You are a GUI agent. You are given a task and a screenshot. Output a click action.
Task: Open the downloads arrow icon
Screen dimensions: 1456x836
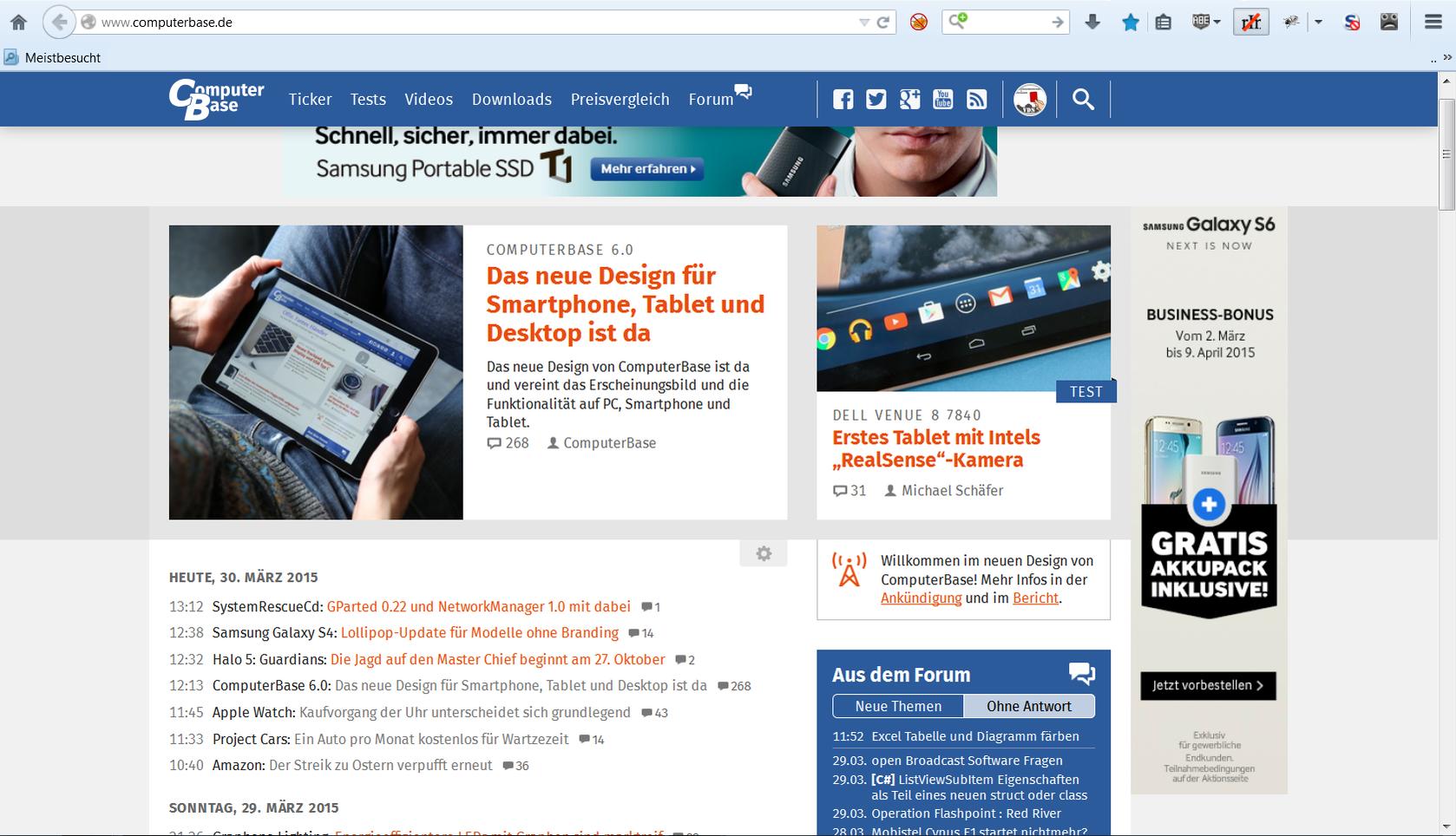tap(1092, 23)
